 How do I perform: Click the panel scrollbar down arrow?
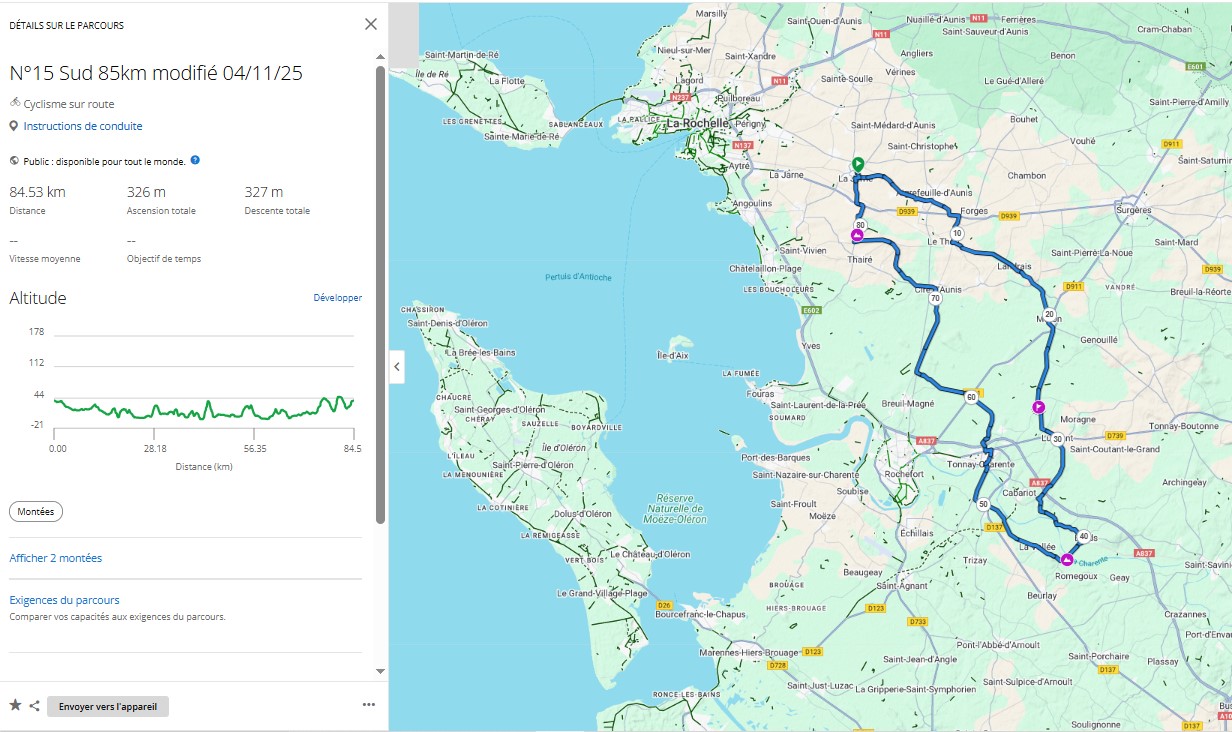(x=380, y=671)
